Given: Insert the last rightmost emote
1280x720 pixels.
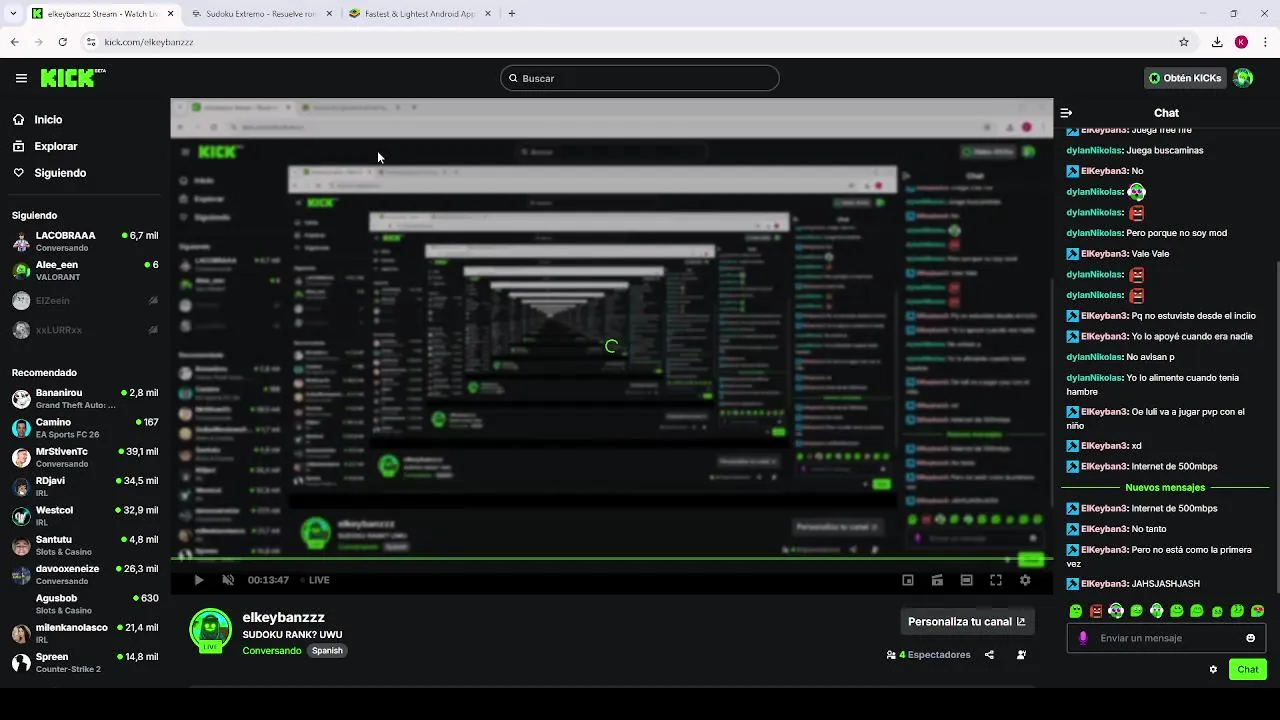Looking at the screenshot, I should (x=1257, y=611).
